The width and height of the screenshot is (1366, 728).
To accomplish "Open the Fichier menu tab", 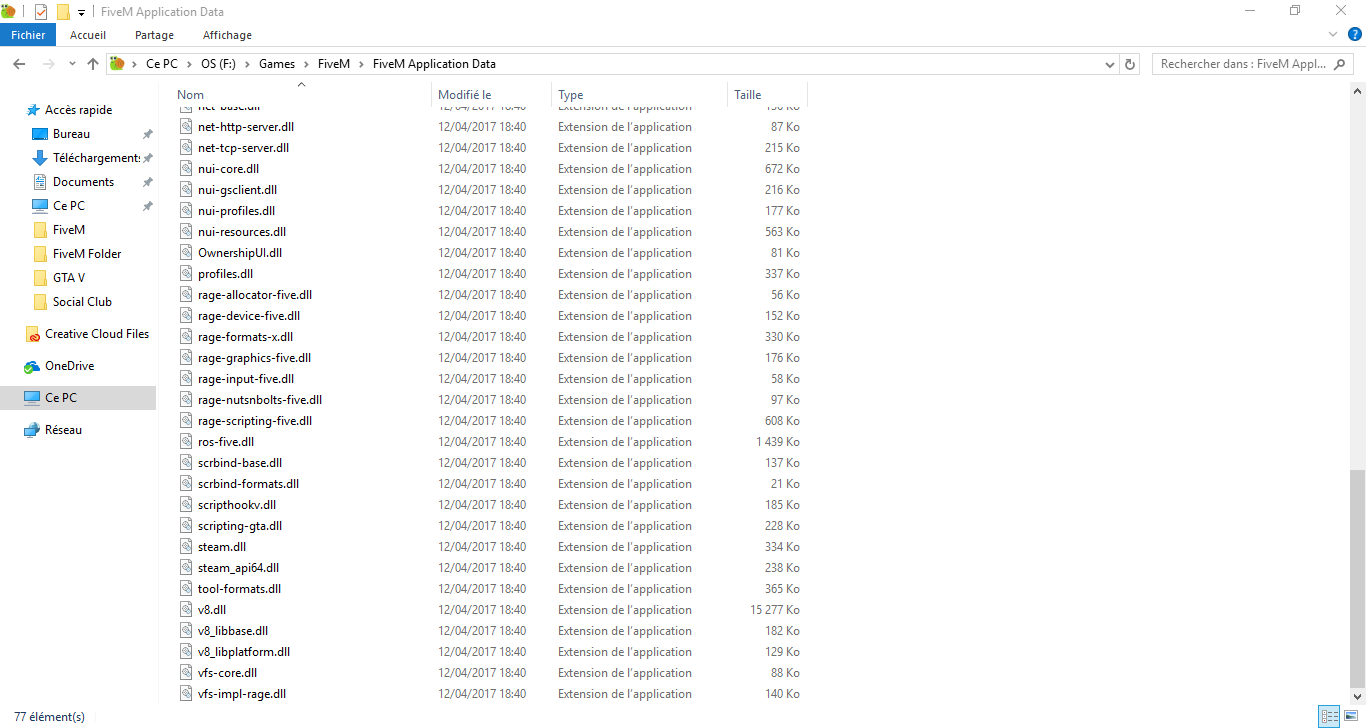I will [x=28, y=35].
